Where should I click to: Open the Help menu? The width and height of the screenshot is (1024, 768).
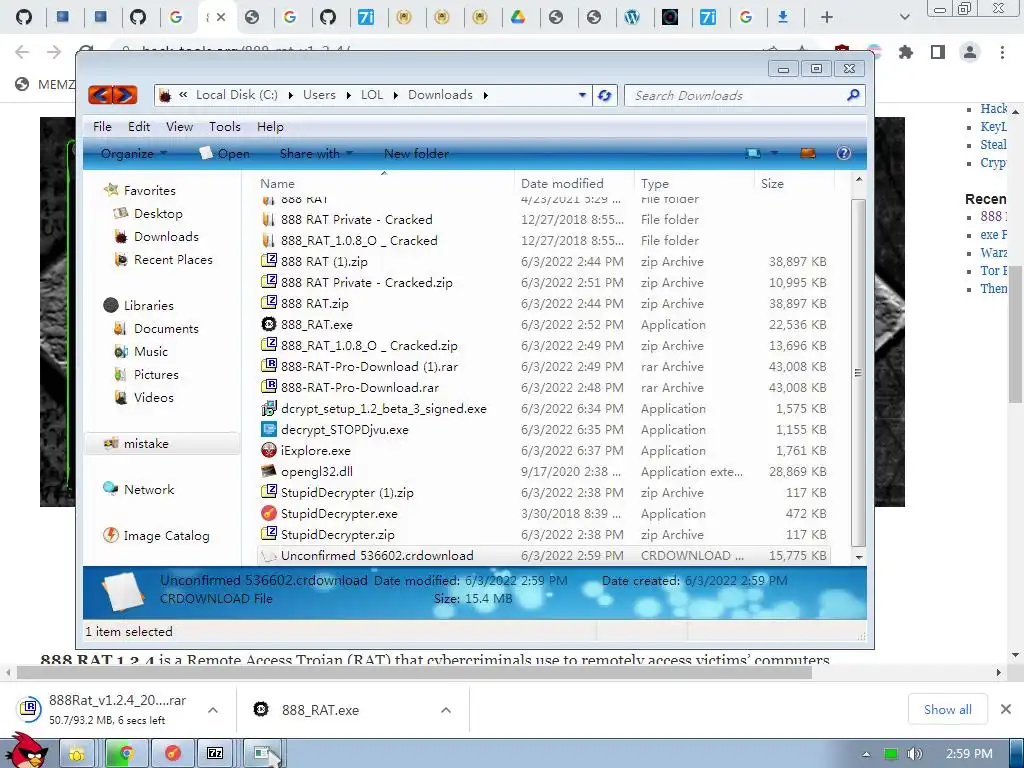tap(270, 127)
